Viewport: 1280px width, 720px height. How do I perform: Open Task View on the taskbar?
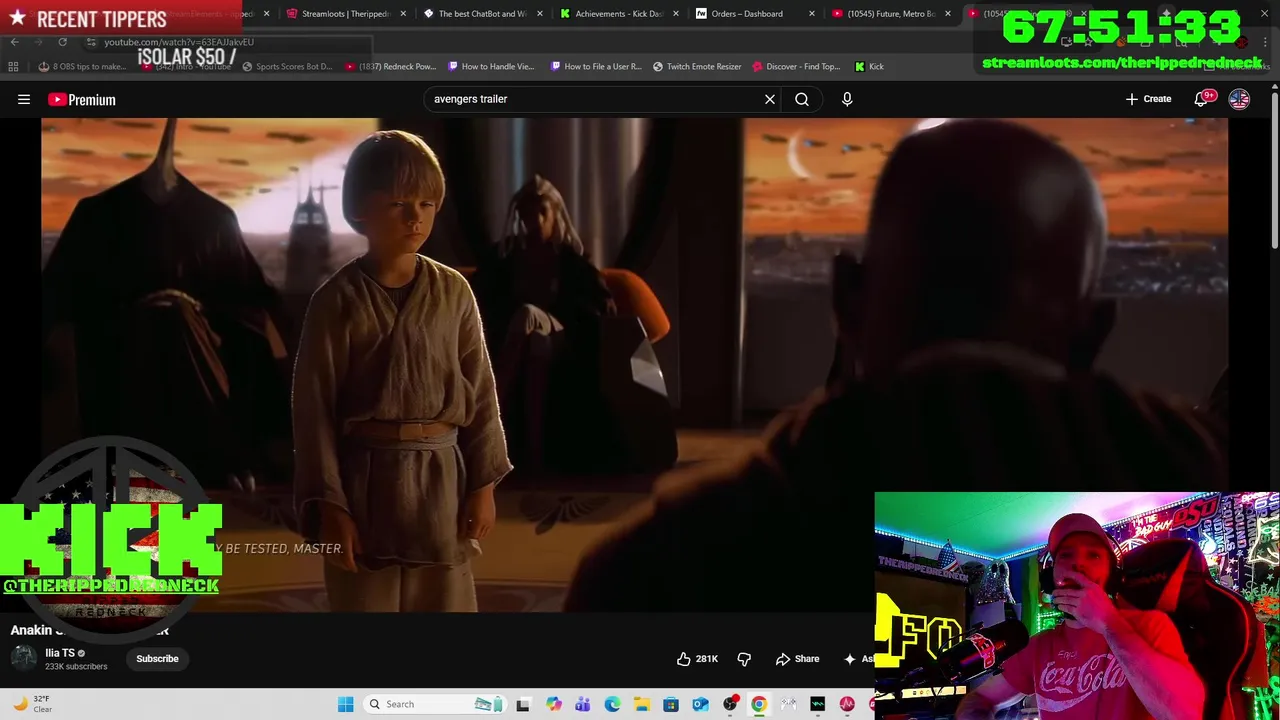tap(522, 704)
